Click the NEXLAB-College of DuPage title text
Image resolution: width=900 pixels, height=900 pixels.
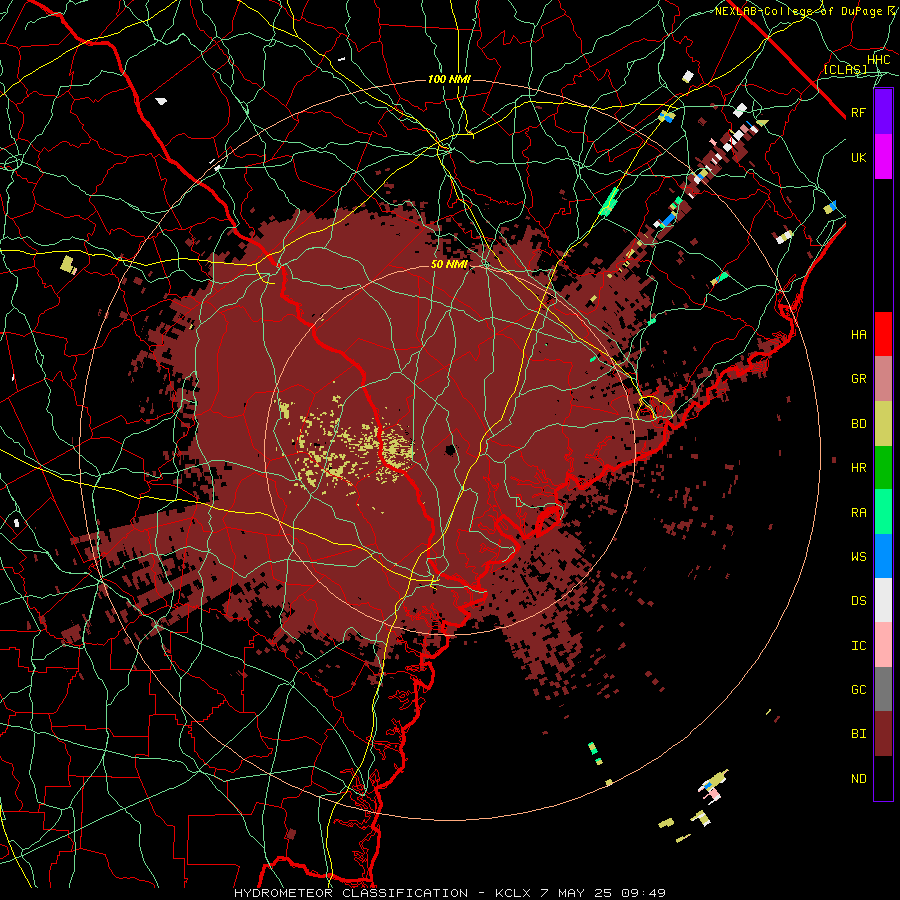(801, 11)
